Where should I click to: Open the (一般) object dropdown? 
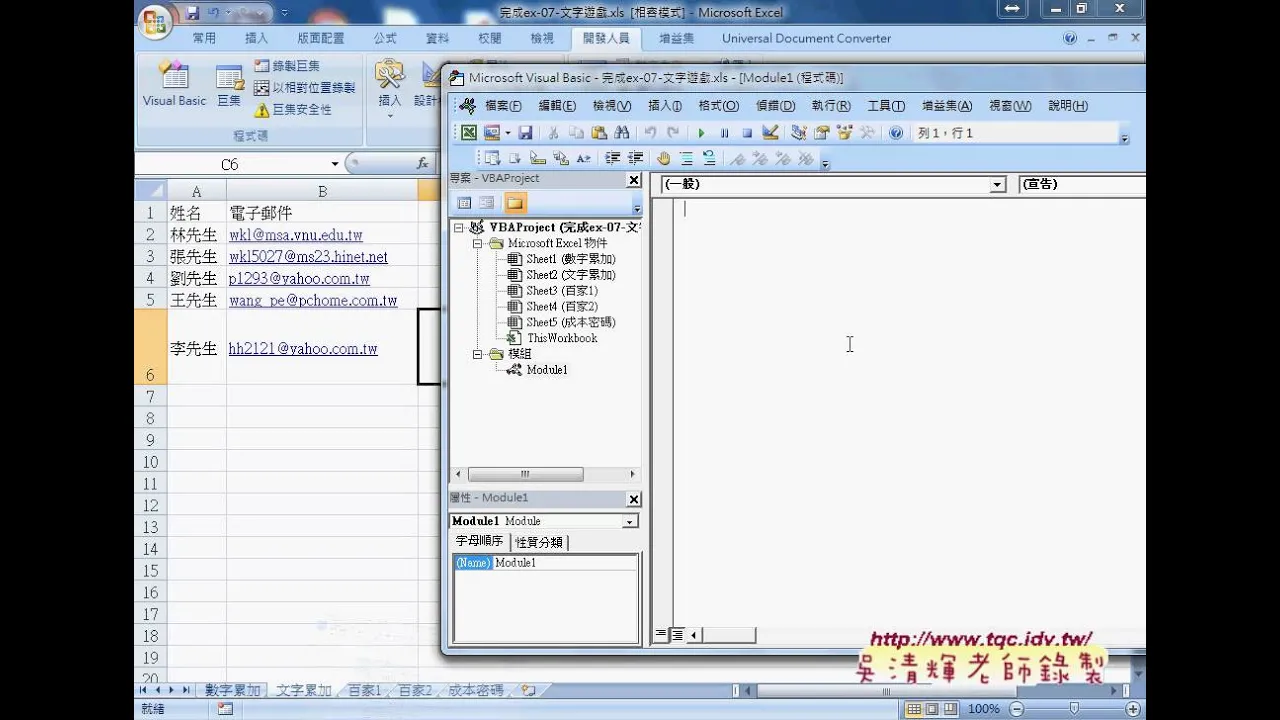pyautogui.click(x=996, y=185)
